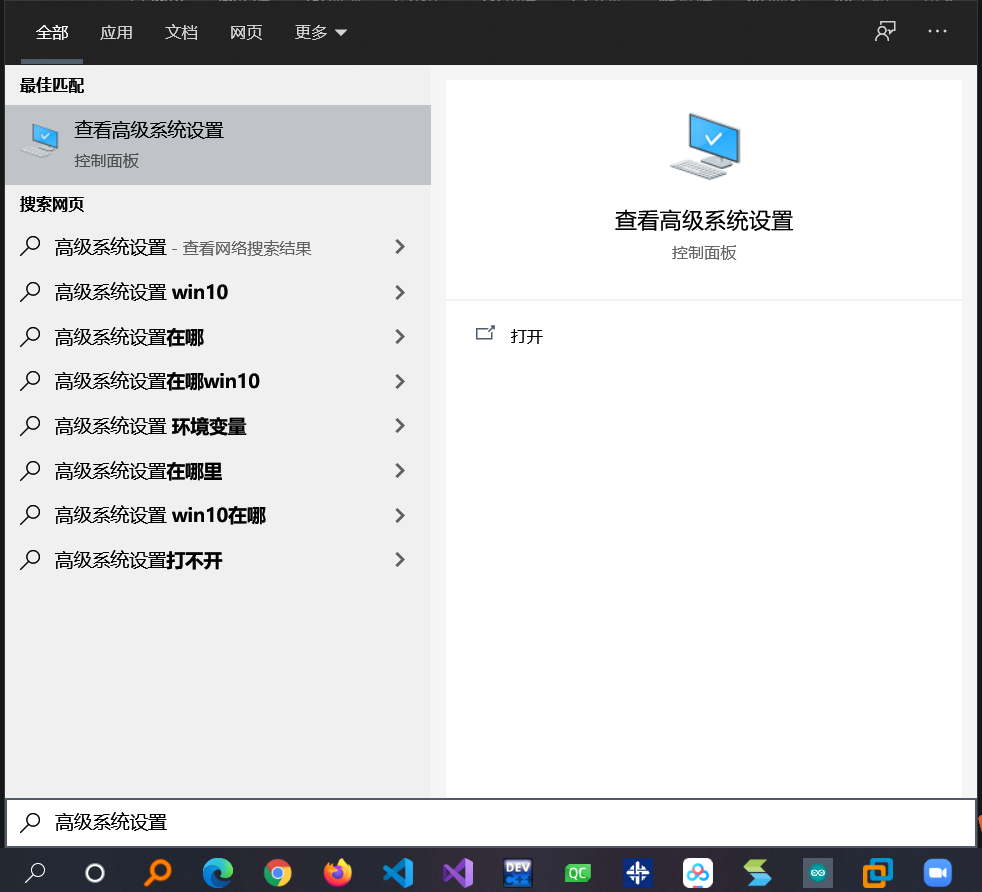Open Visual Studio Code from taskbar

click(398, 873)
